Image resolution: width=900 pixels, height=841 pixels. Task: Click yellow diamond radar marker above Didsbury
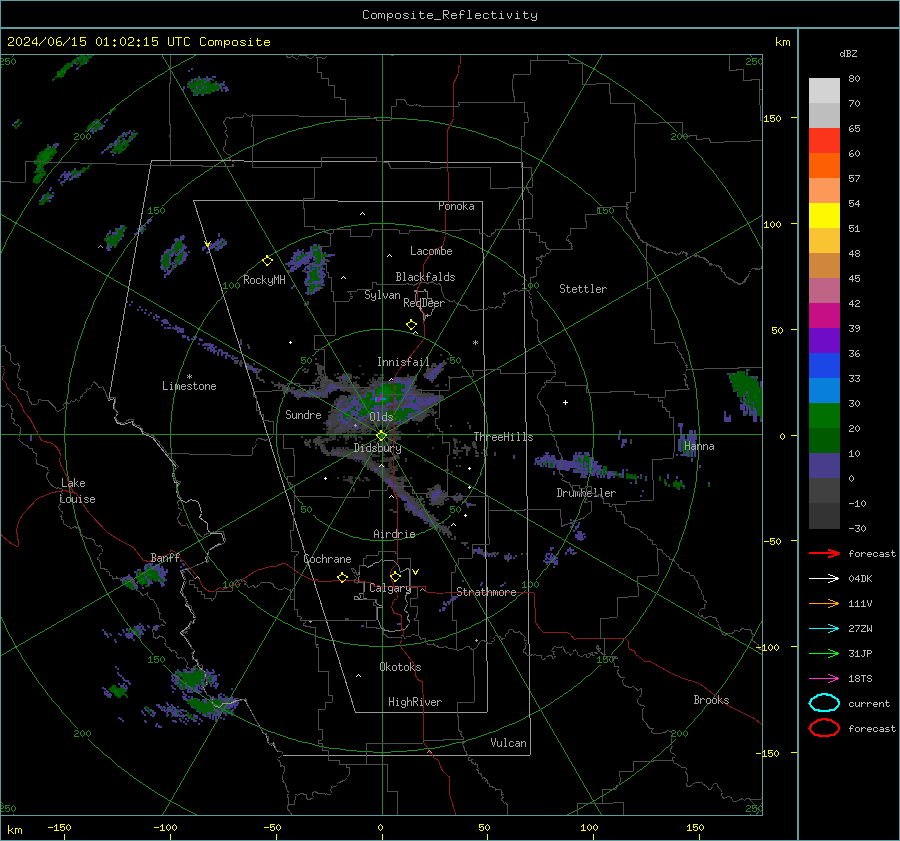(x=381, y=436)
